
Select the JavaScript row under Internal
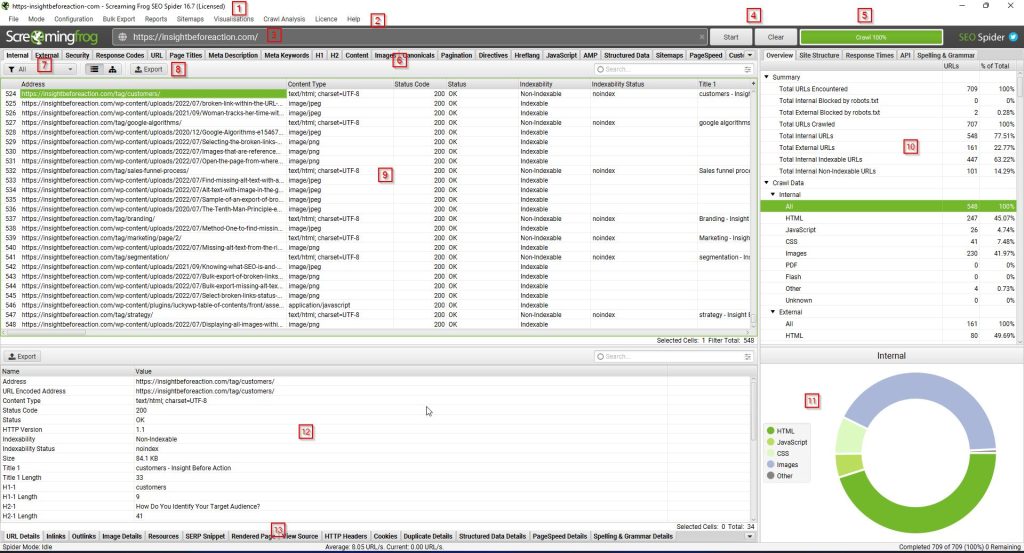coord(888,230)
